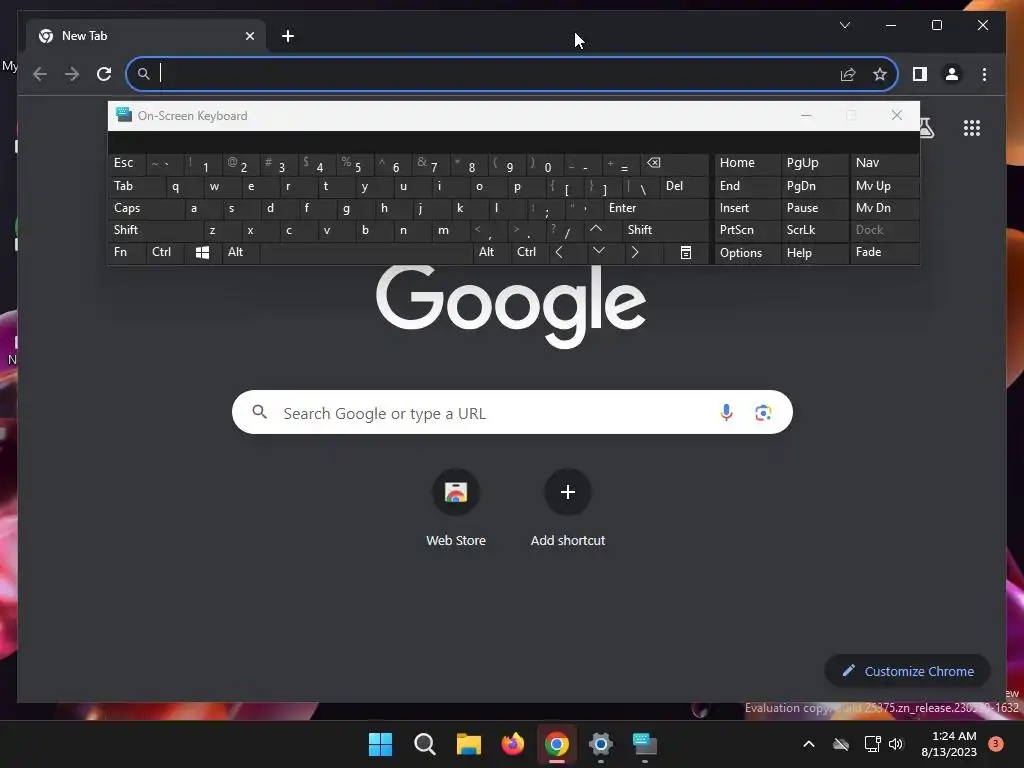
Task: Toggle Fade on On-Screen Keyboard
Action: click(x=884, y=252)
